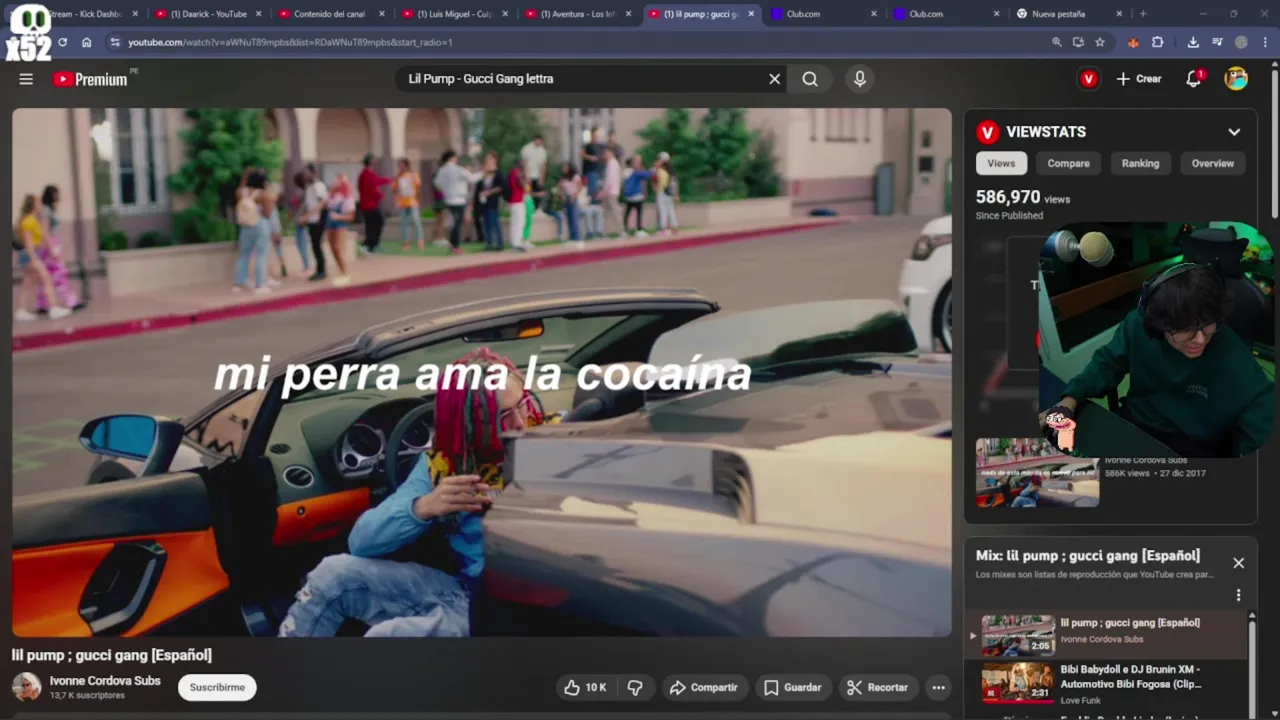Open Ivonne Cordova Subs channel avatar
This screenshot has width=1280, height=720.
click(26, 687)
